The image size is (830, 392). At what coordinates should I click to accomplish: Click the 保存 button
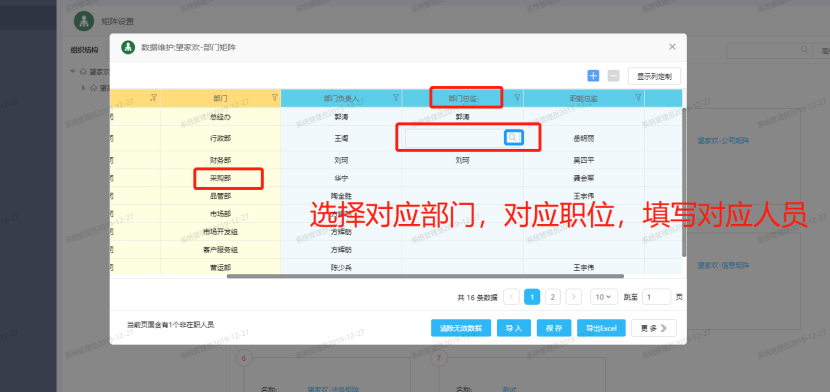(554, 328)
